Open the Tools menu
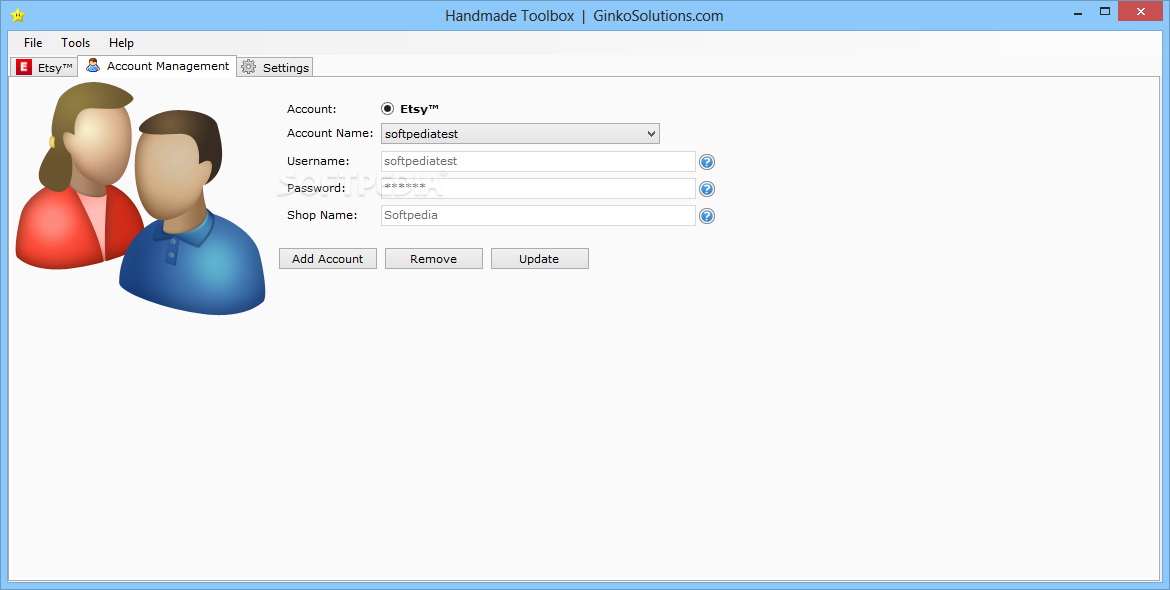This screenshot has height=590, width=1170. 75,43
